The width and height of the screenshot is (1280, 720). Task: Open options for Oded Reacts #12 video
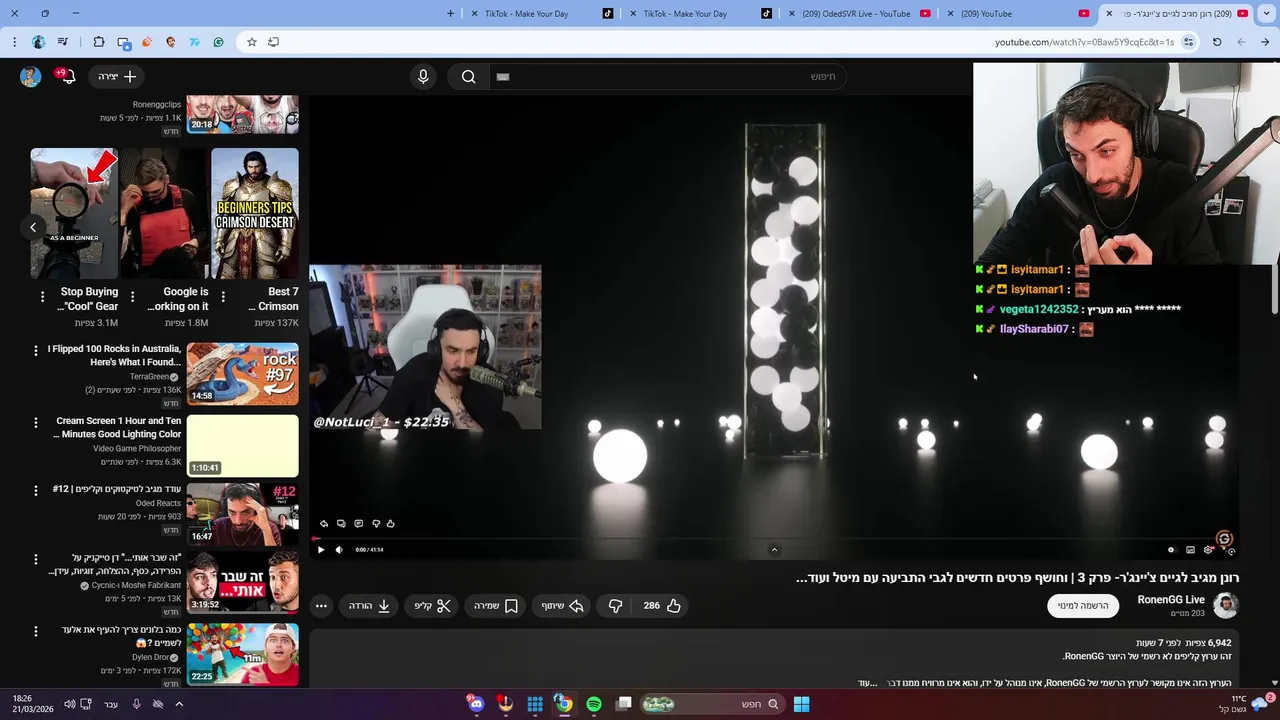[36, 491]
